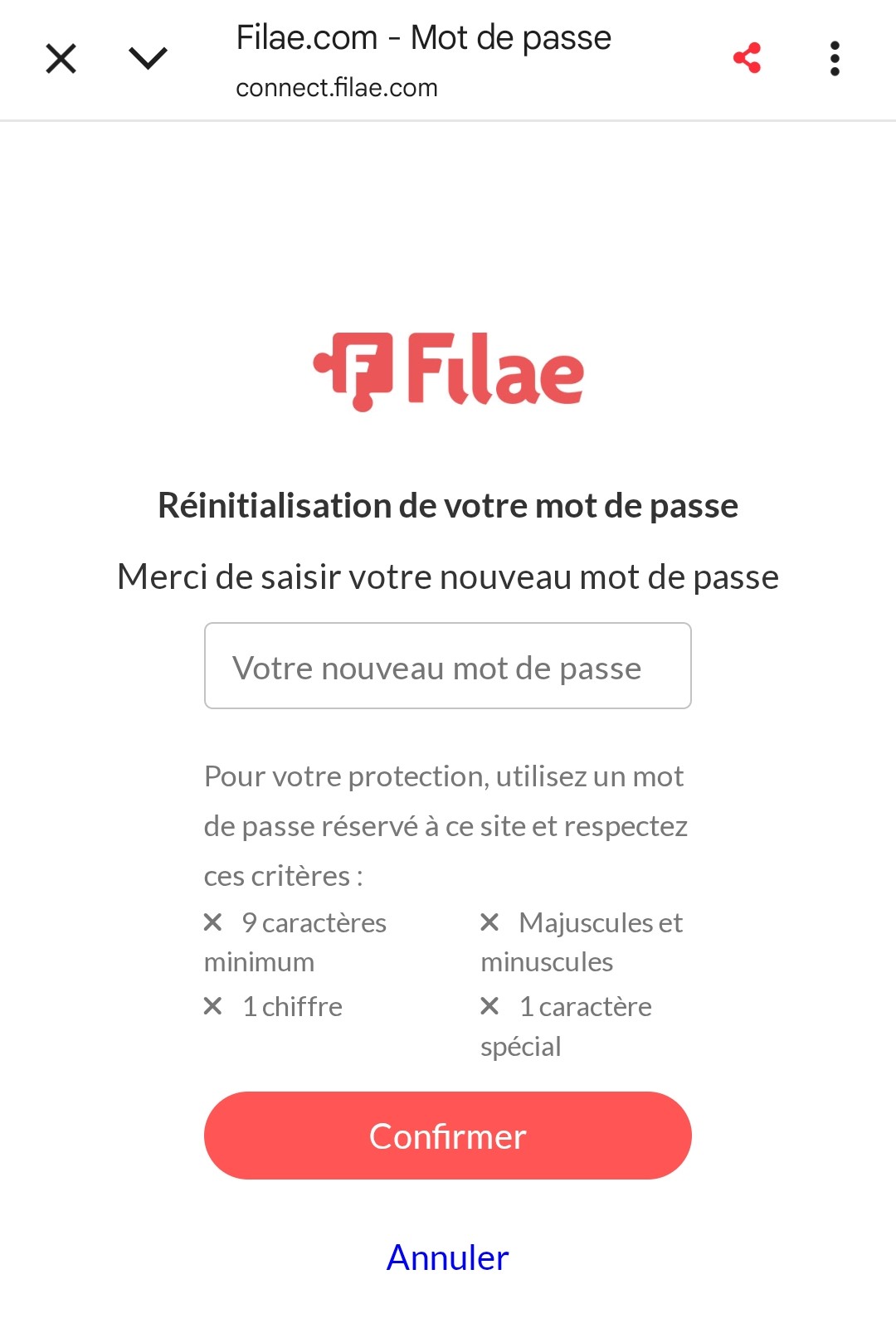Click the X beside '1 chiffre'
Screen dimensions: 896x1323
click(213, 1006)
